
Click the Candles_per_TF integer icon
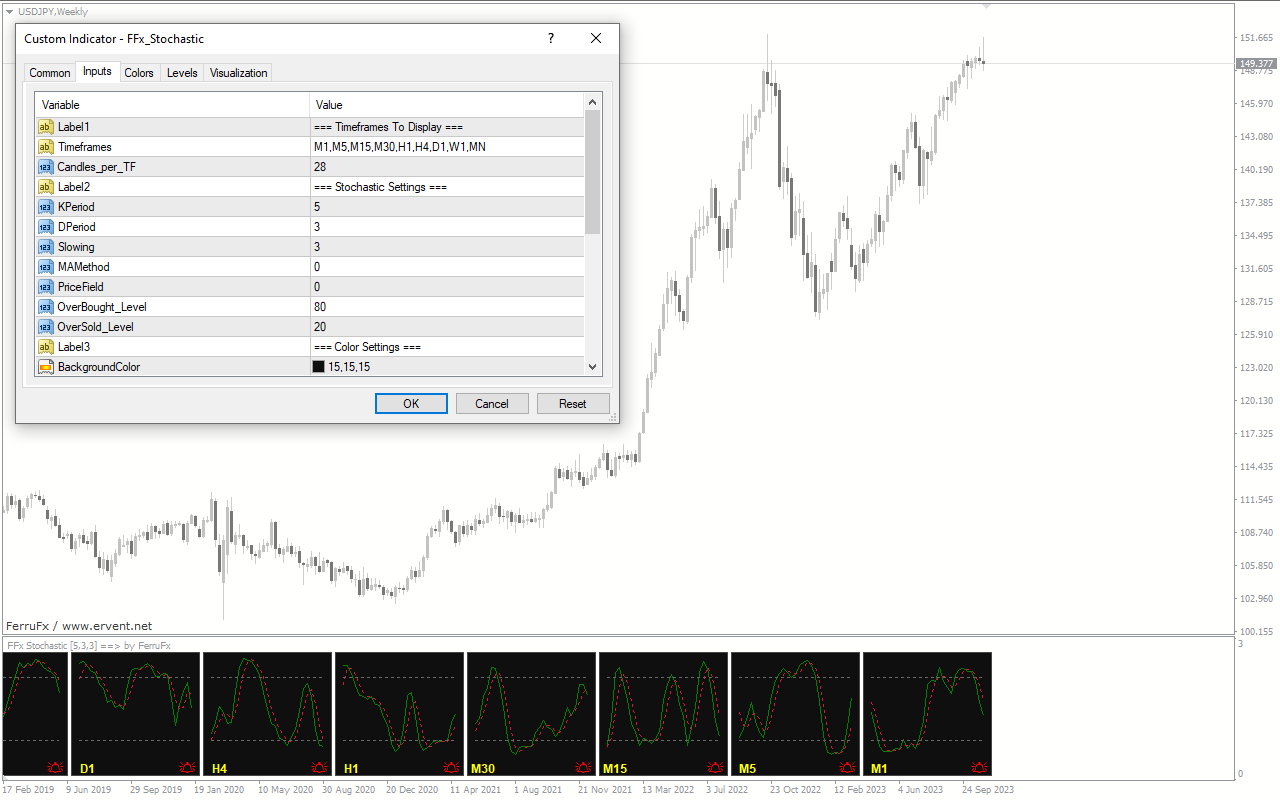45,167
